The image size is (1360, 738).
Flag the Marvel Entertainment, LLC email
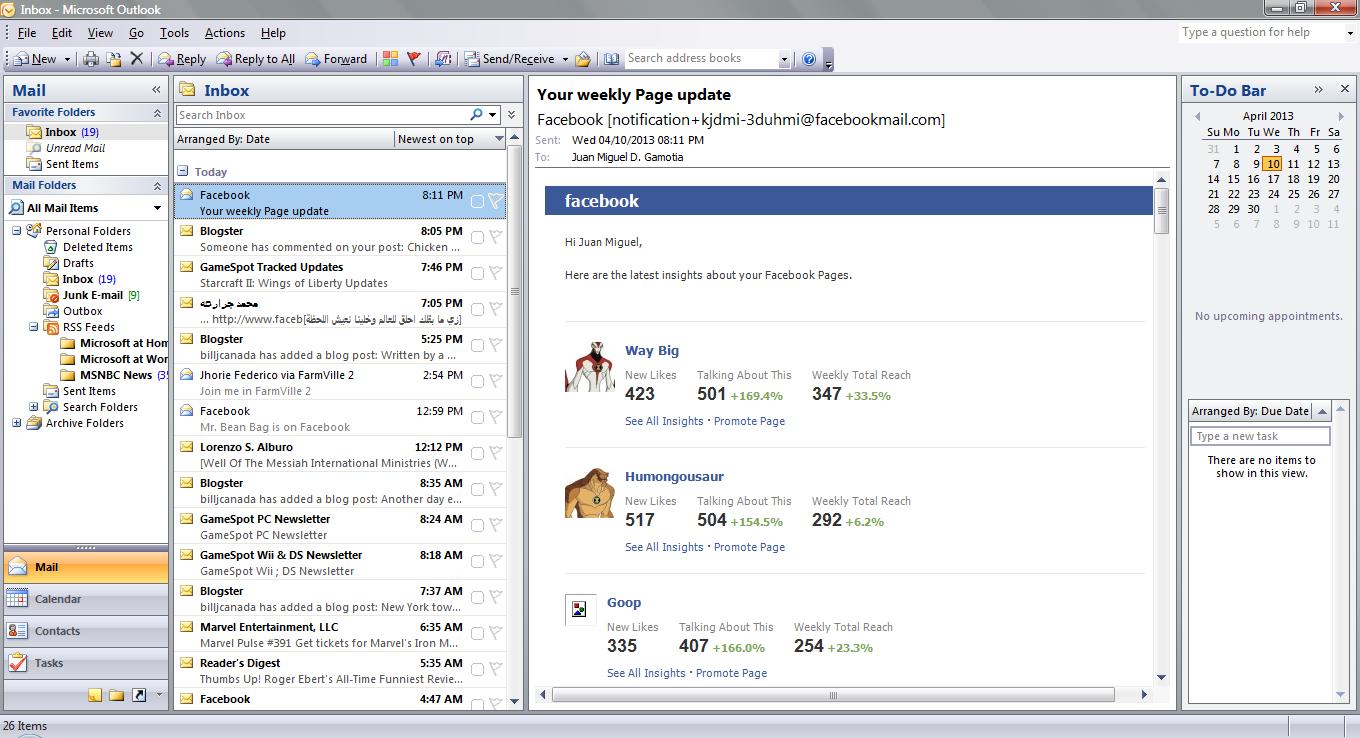(495, 634)
